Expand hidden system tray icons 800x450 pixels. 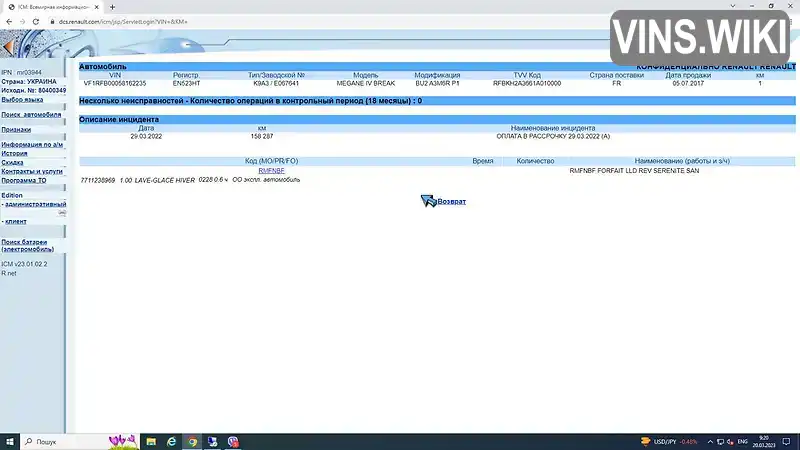pos(710,441)
